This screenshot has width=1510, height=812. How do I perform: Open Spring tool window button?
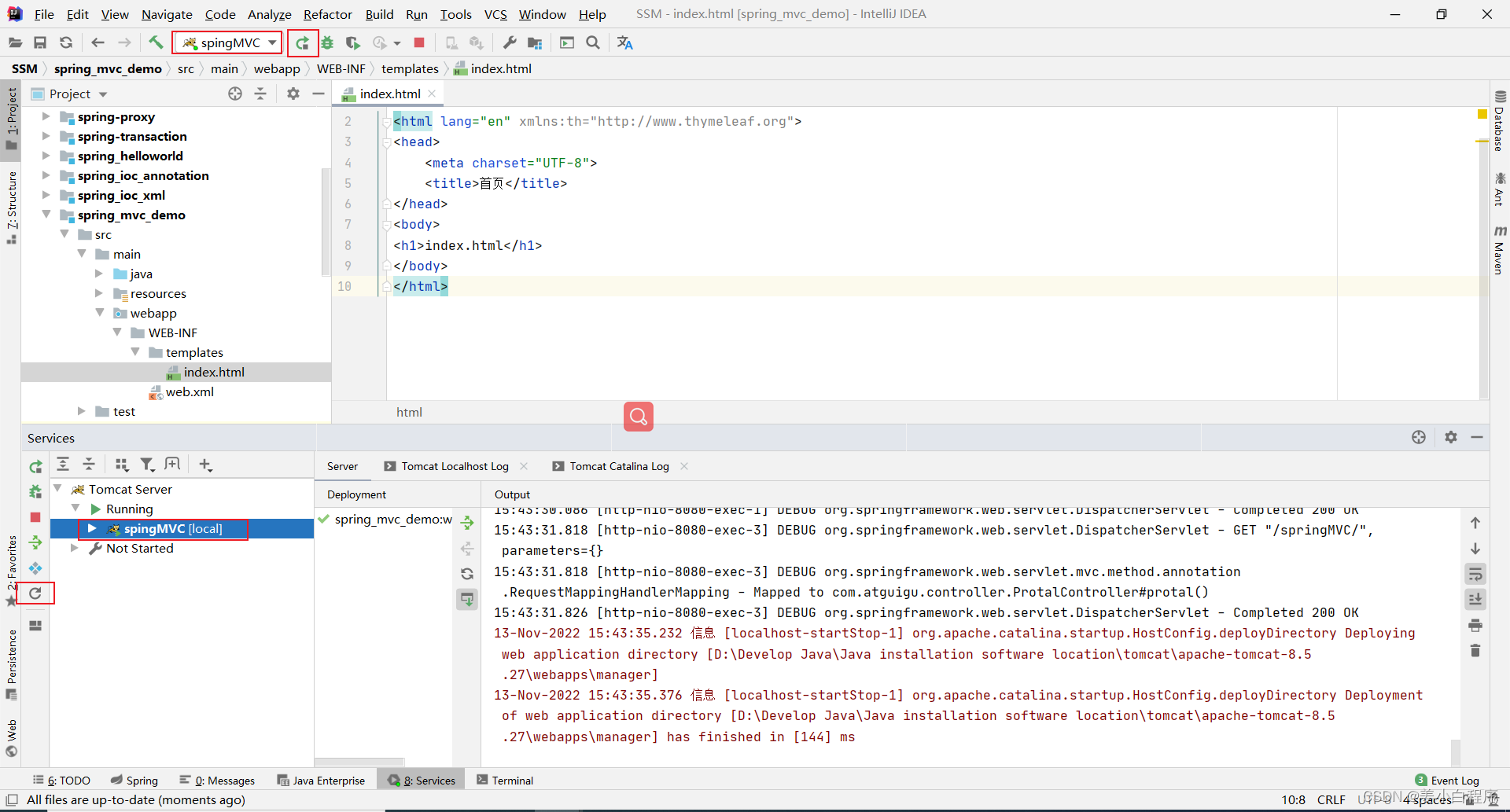(134, 781)
